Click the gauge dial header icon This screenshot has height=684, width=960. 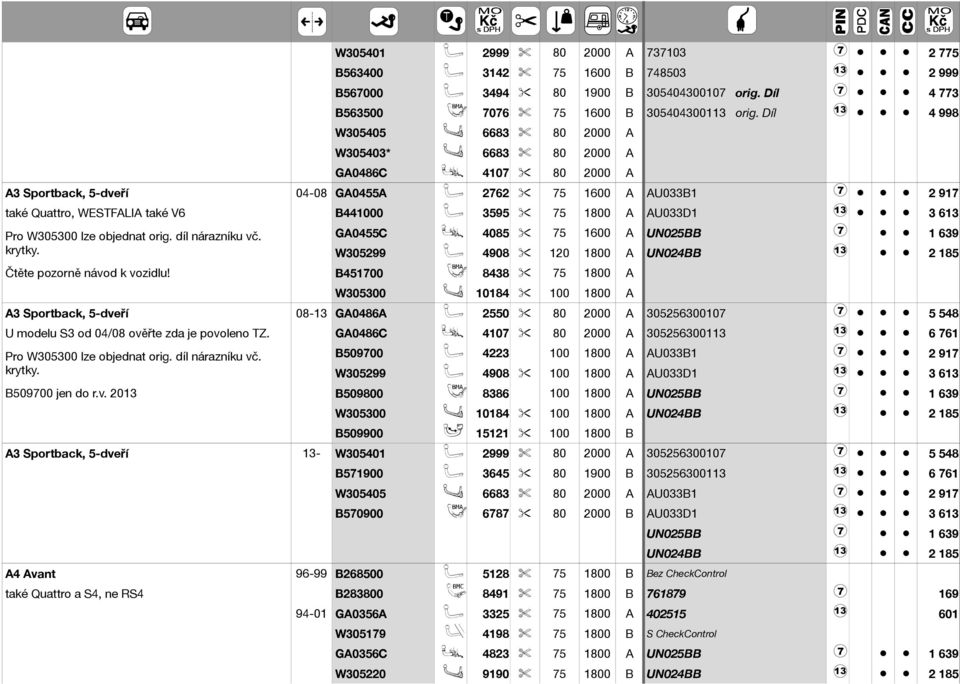627,21
